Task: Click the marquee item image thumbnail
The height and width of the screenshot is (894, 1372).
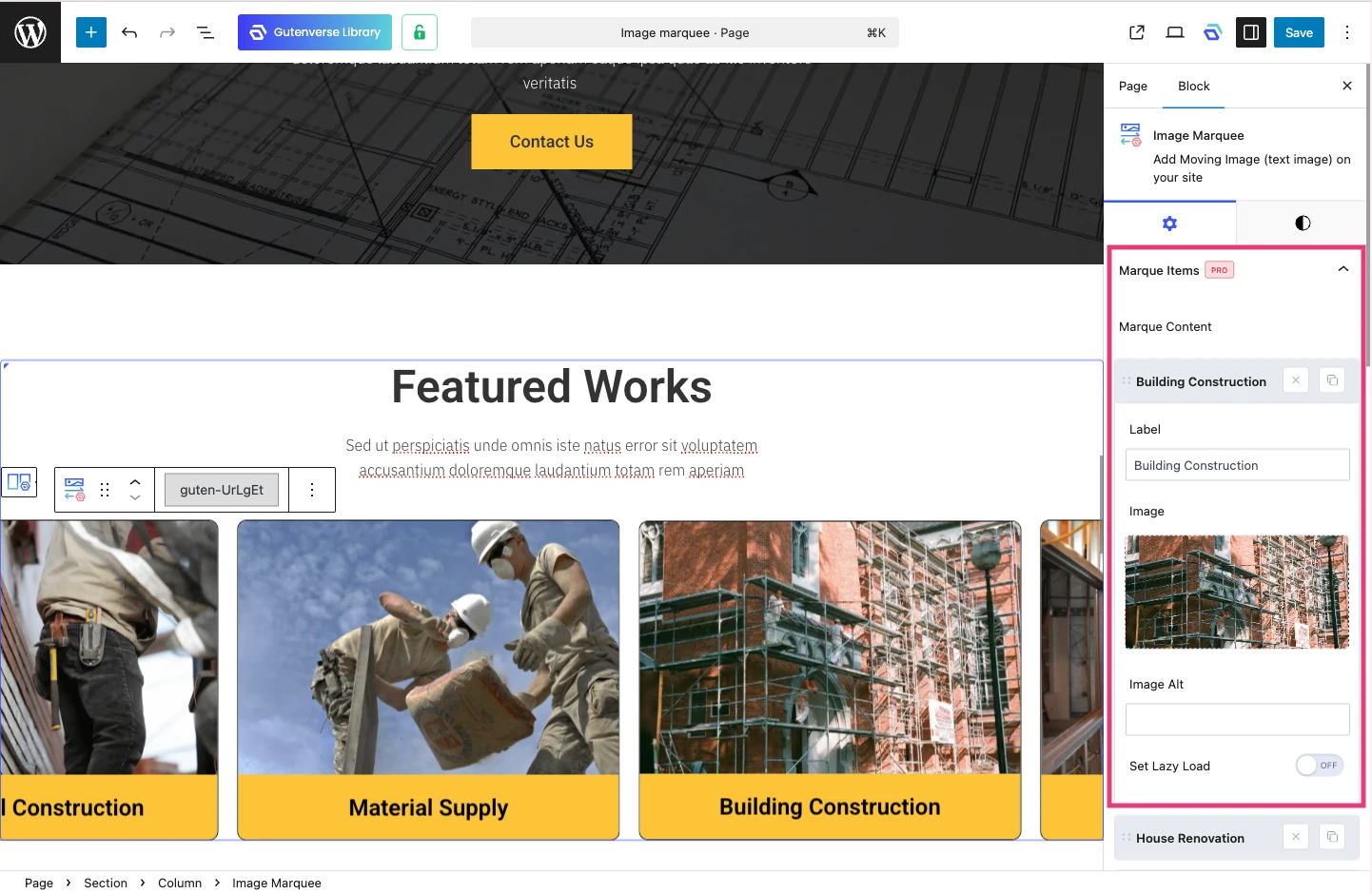Action: click(1237, 592)
